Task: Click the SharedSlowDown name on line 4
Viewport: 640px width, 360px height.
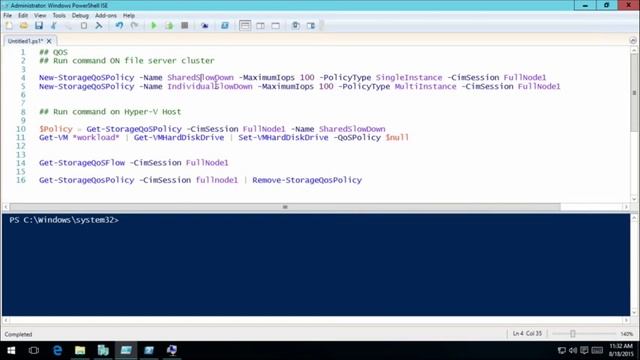Action: [200, 78]
